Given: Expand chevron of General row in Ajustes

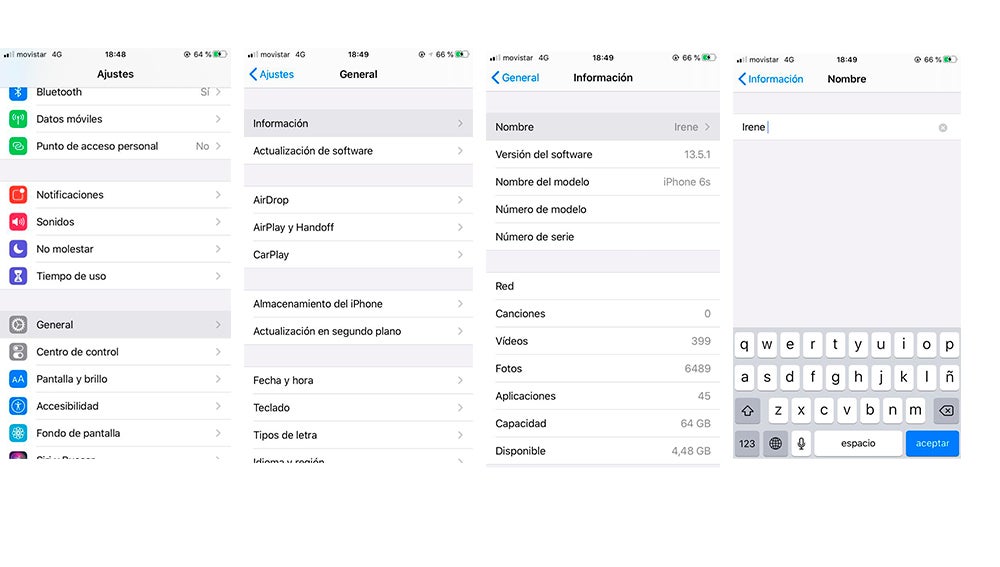Looking at the screenshot, I should tap(218, 325).
